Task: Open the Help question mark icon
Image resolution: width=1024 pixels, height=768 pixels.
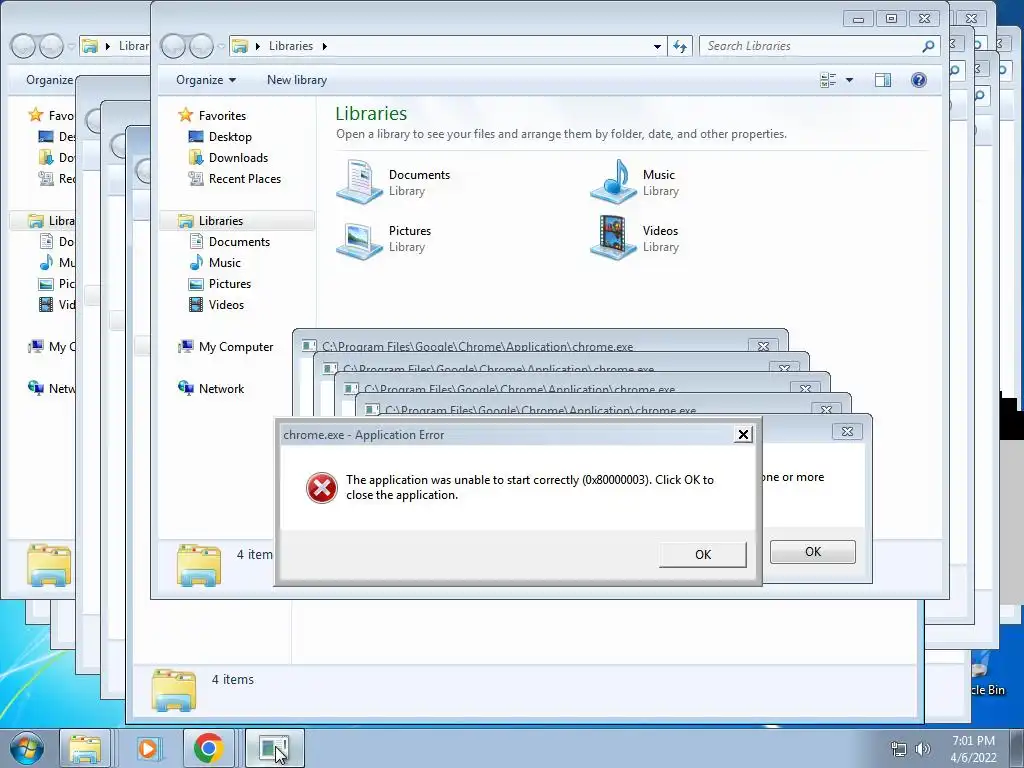Action: [918, 80]
